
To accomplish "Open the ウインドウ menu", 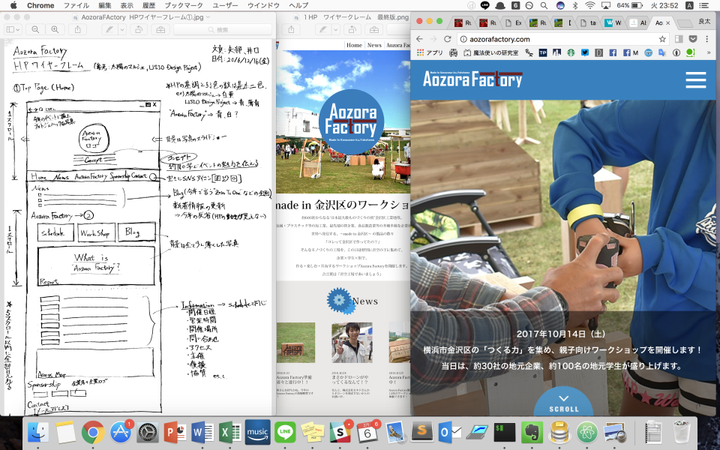I will [x=264, y=6].
